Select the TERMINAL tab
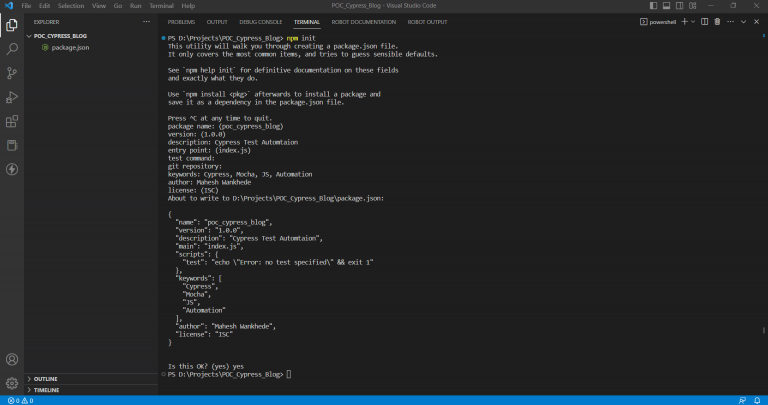 tap(307, 22)
